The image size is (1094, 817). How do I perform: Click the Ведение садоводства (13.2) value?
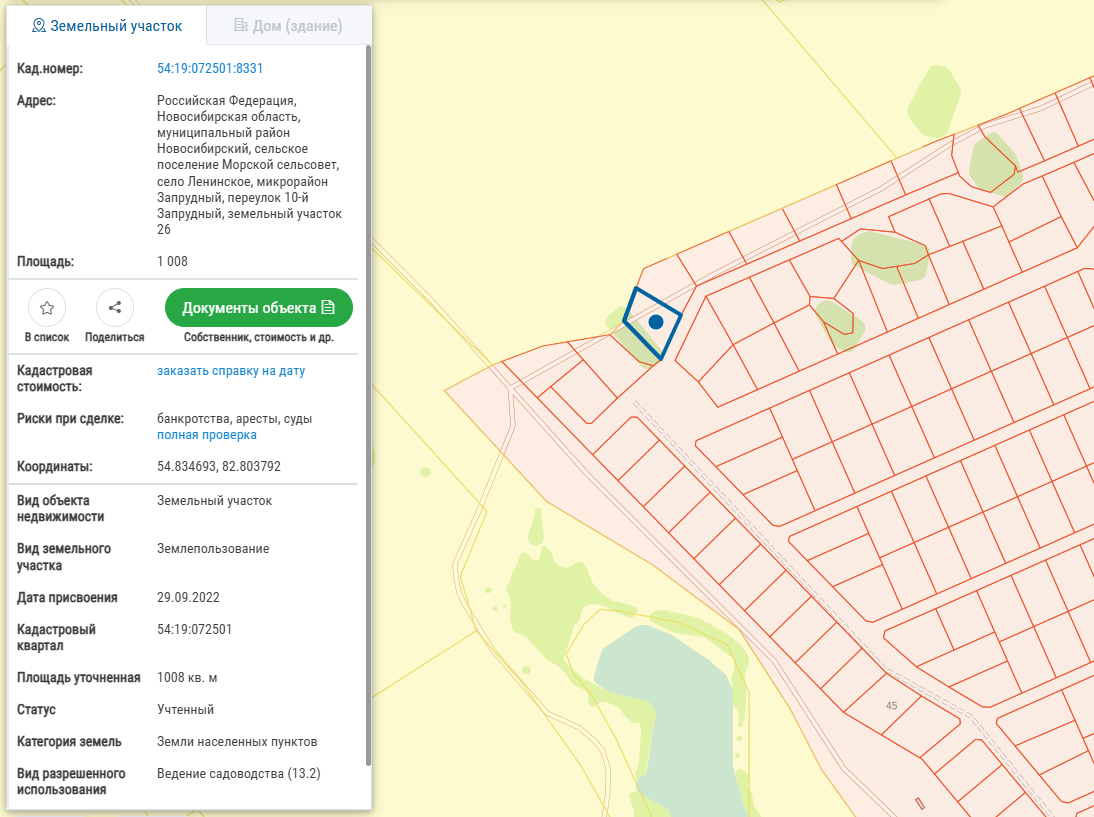coord(239,774)
